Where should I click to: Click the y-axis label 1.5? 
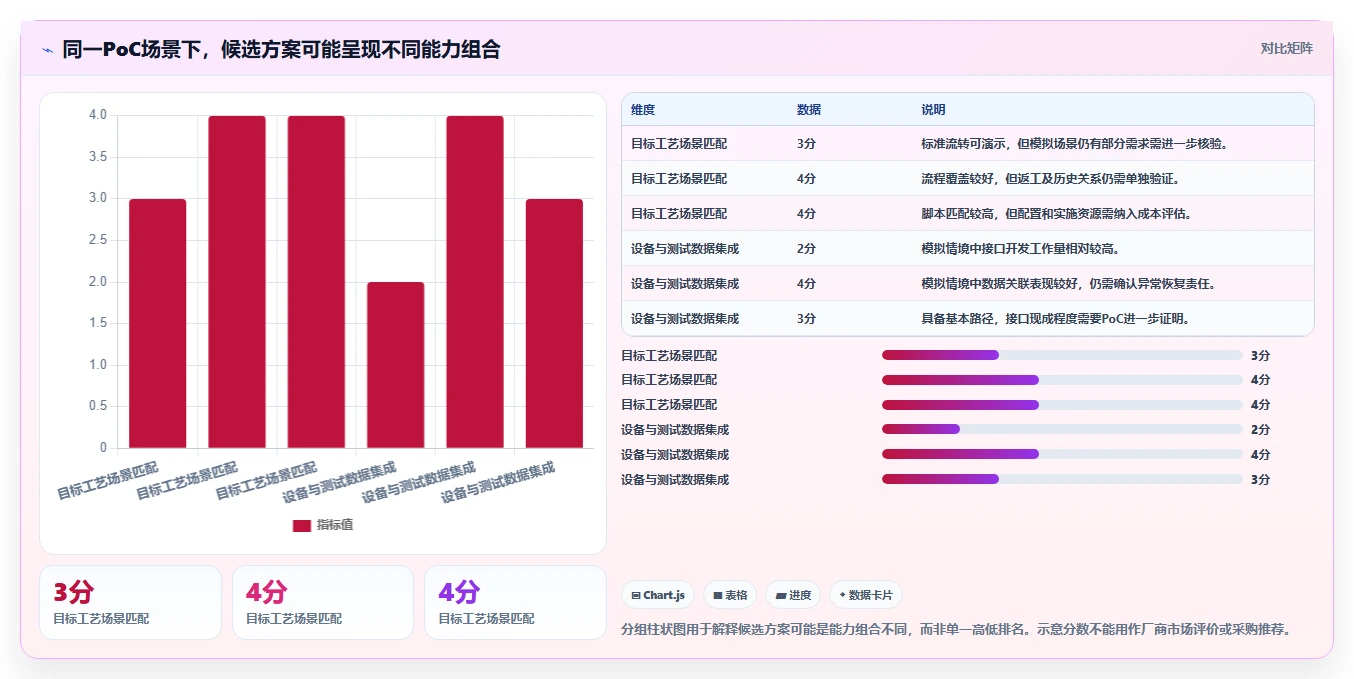[97, 323]
